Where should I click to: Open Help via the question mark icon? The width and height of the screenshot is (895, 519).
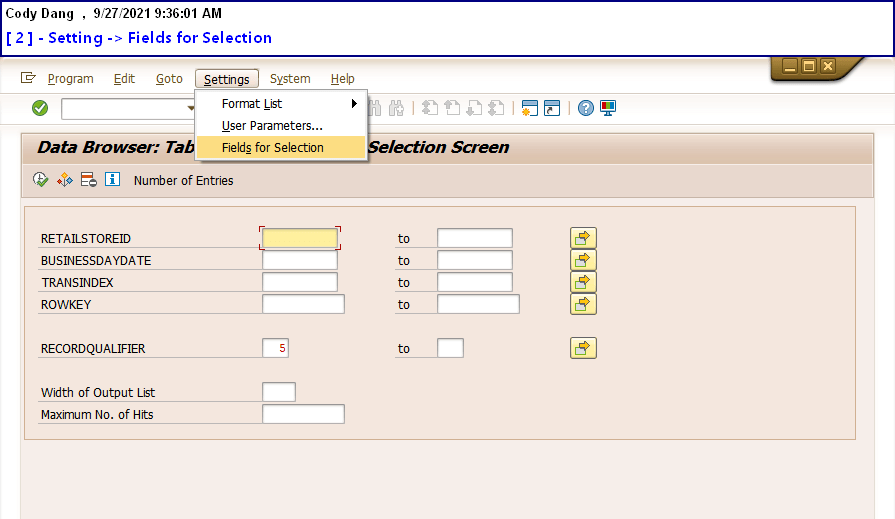(586, 108)
